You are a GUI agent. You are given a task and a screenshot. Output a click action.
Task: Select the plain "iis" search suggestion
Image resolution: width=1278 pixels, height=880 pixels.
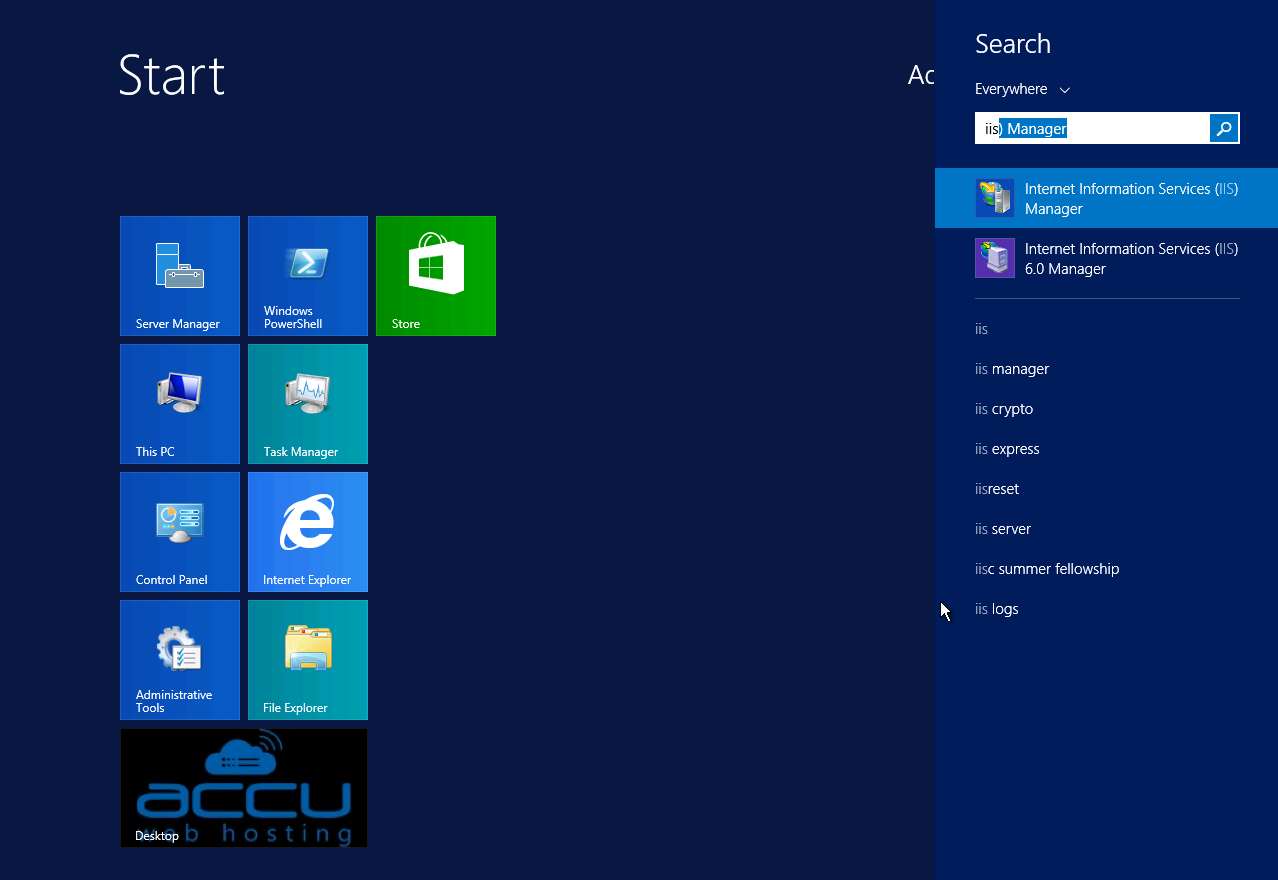(x=981, y=329)
